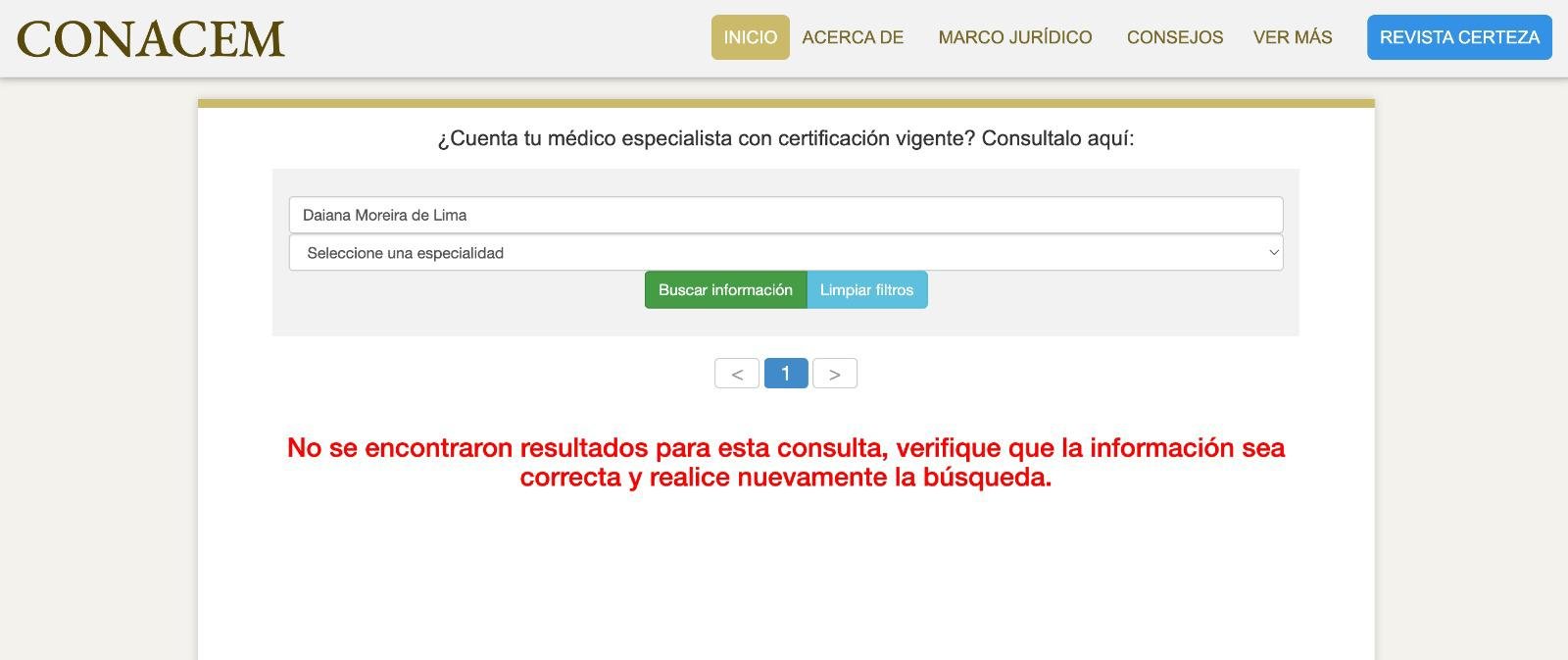
Task: Click the empty white area below the error
Action: [785, 579]
